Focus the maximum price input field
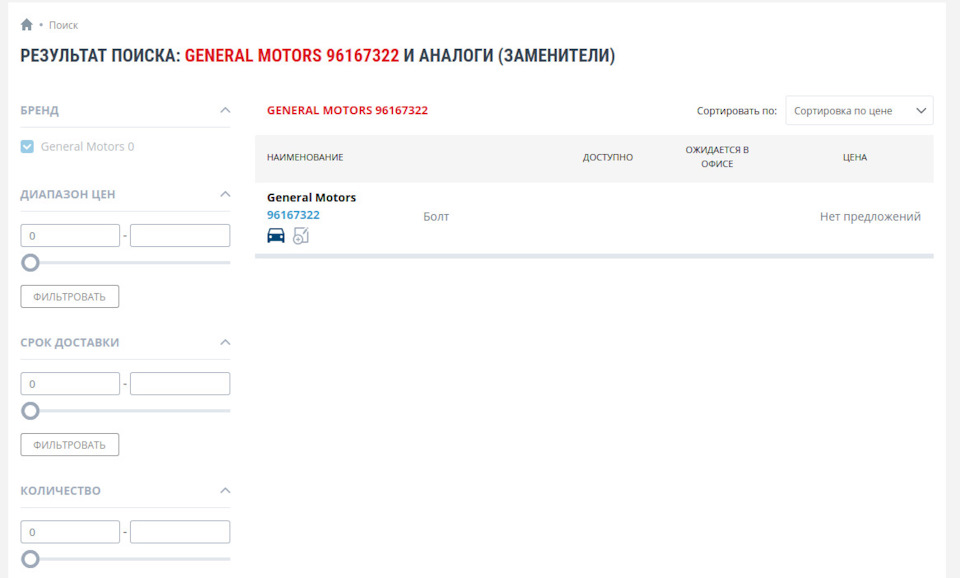Viewport: 960px width, 578px height. (x=180, y=236)
